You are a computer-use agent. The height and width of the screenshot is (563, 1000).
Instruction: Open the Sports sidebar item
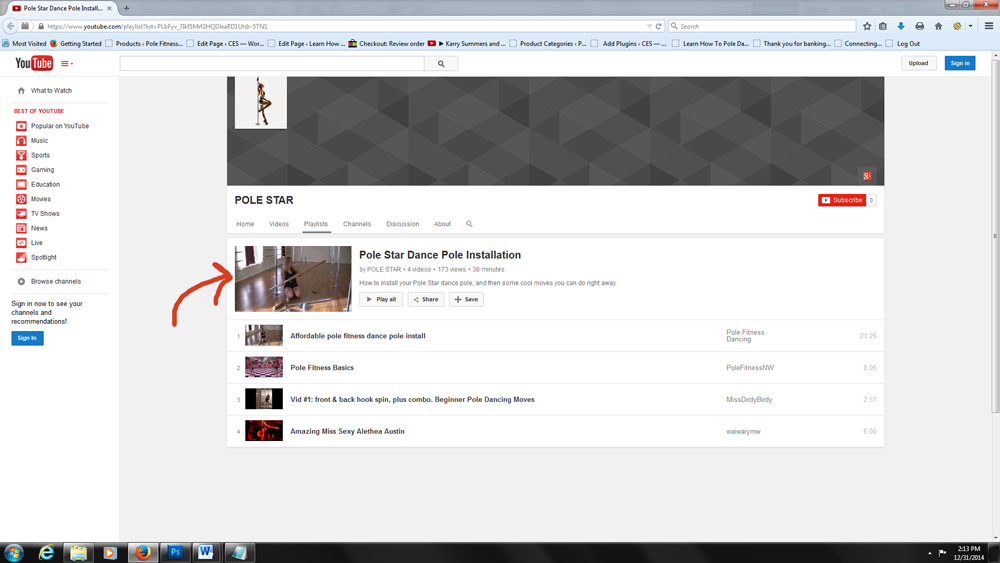tap(40, 156)
